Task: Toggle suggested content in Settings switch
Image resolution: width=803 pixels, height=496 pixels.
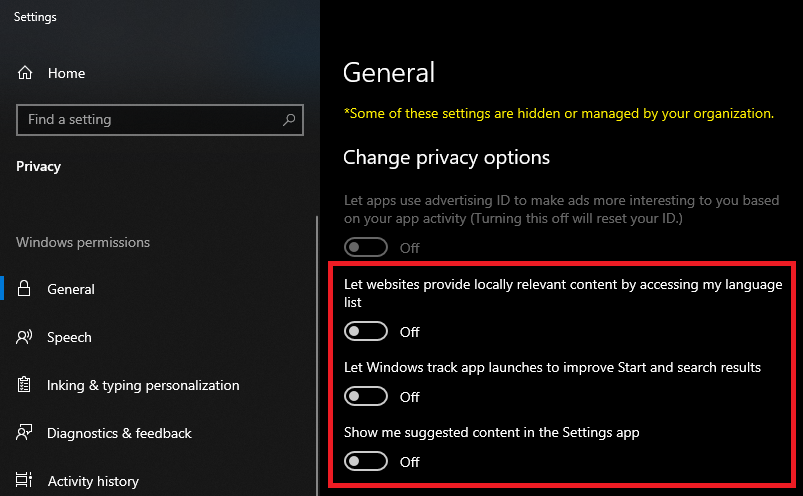Action: [365, 462]
